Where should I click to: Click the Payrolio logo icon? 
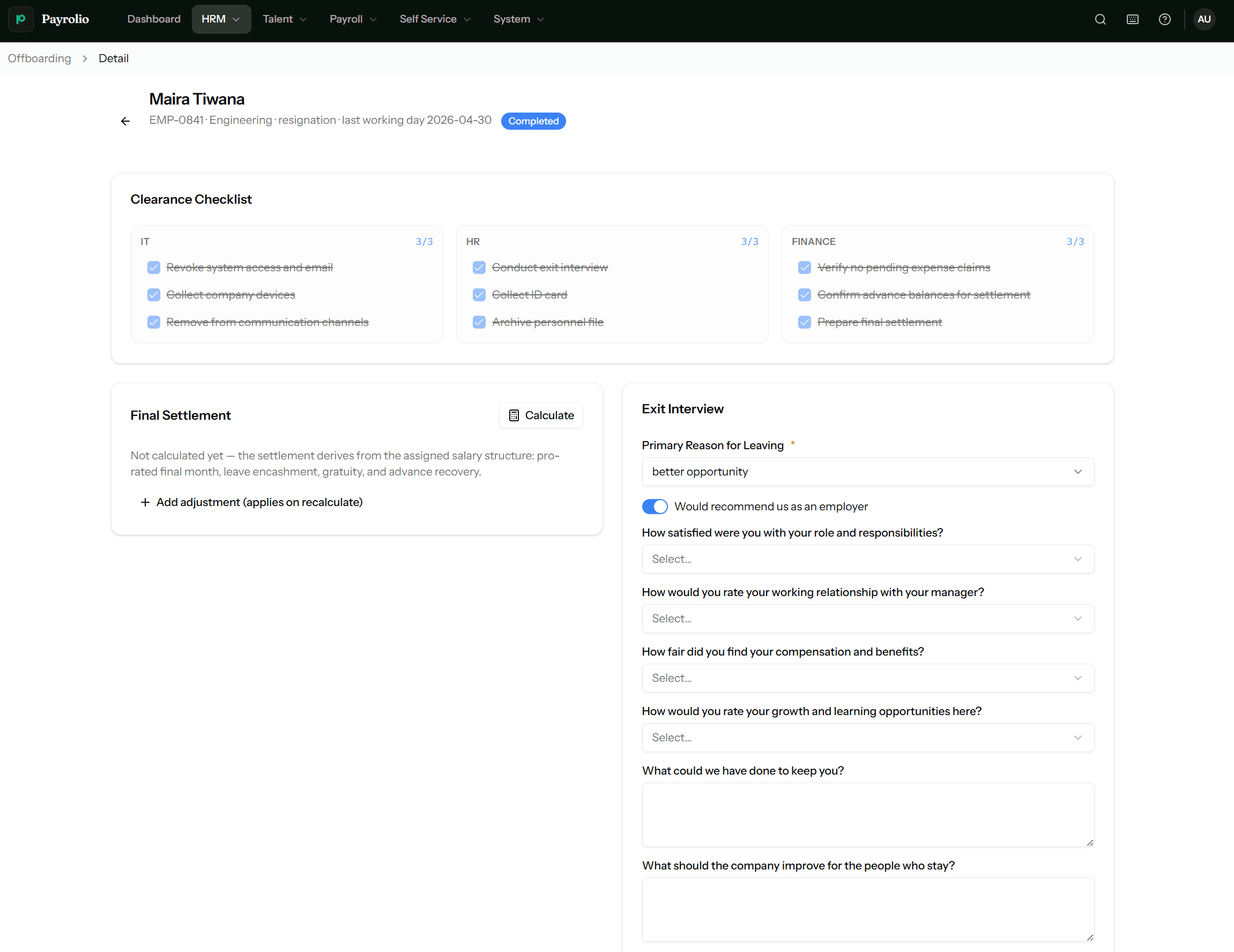click(21, 19)
